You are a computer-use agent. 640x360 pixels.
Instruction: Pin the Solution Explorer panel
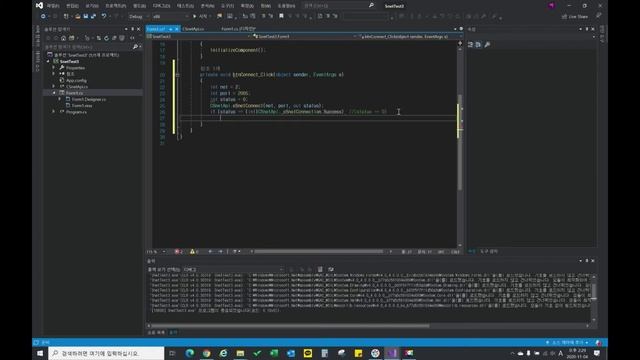(x=132, y=29)
